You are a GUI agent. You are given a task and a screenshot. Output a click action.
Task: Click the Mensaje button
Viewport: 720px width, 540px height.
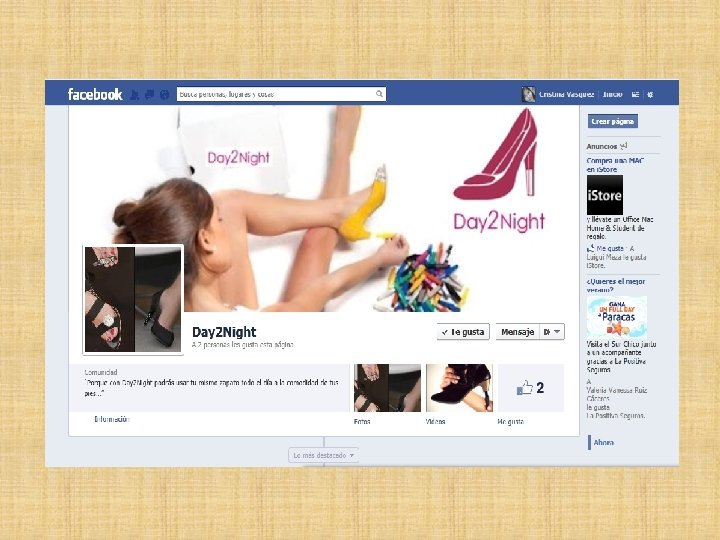(x=518, y=332)
